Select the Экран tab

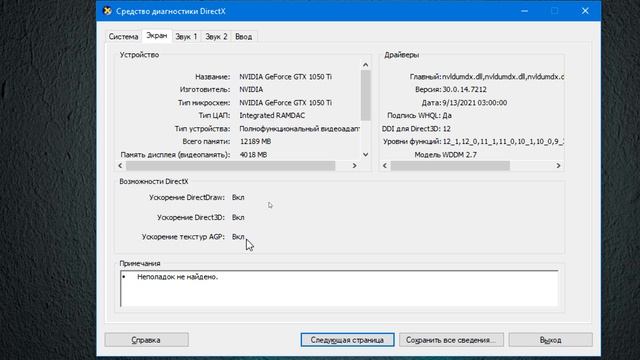click(157, 36)
